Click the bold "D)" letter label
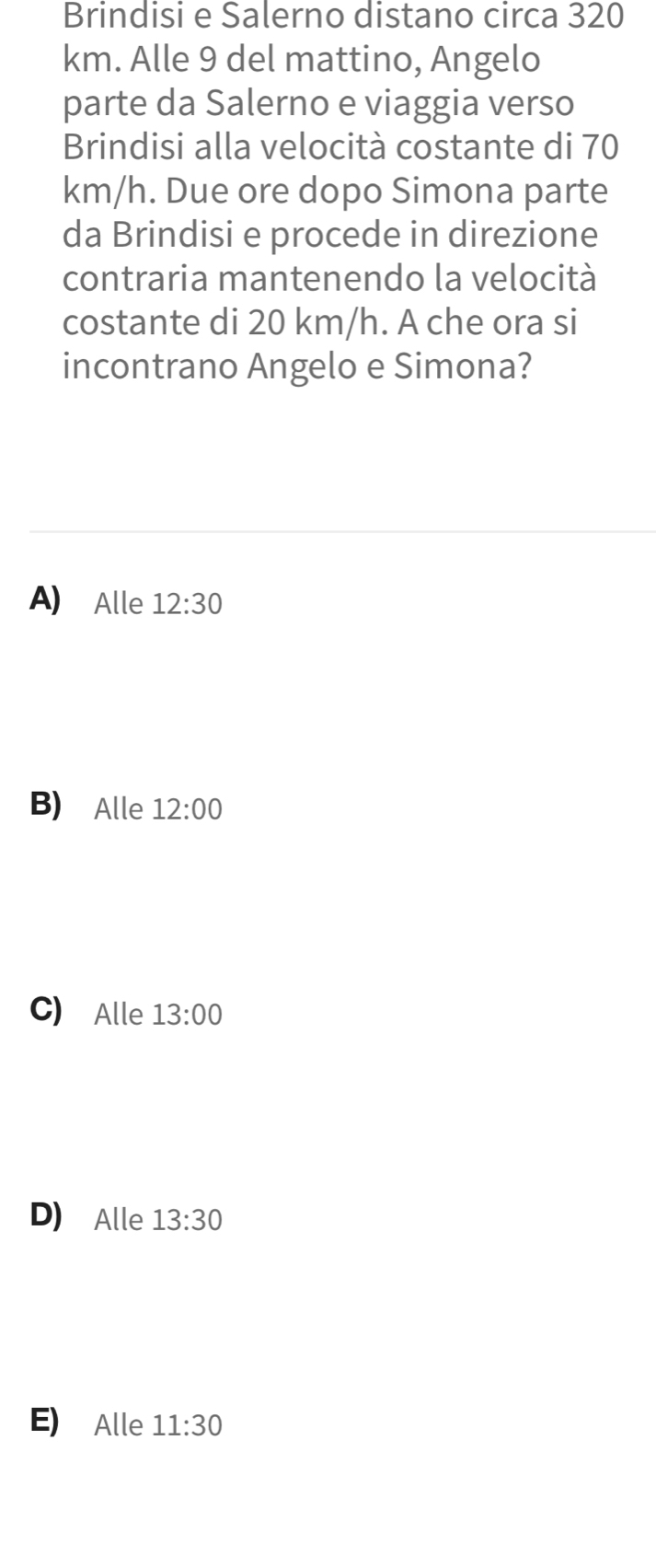The width and height of the screenshot is (656, 1568). (46, 1215)
